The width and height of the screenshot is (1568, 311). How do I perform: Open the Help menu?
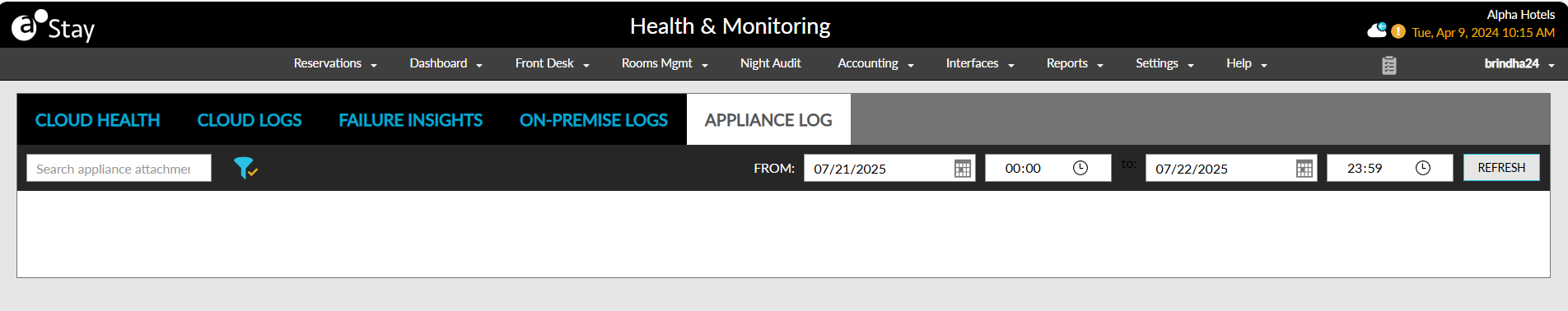[1246, 63]
